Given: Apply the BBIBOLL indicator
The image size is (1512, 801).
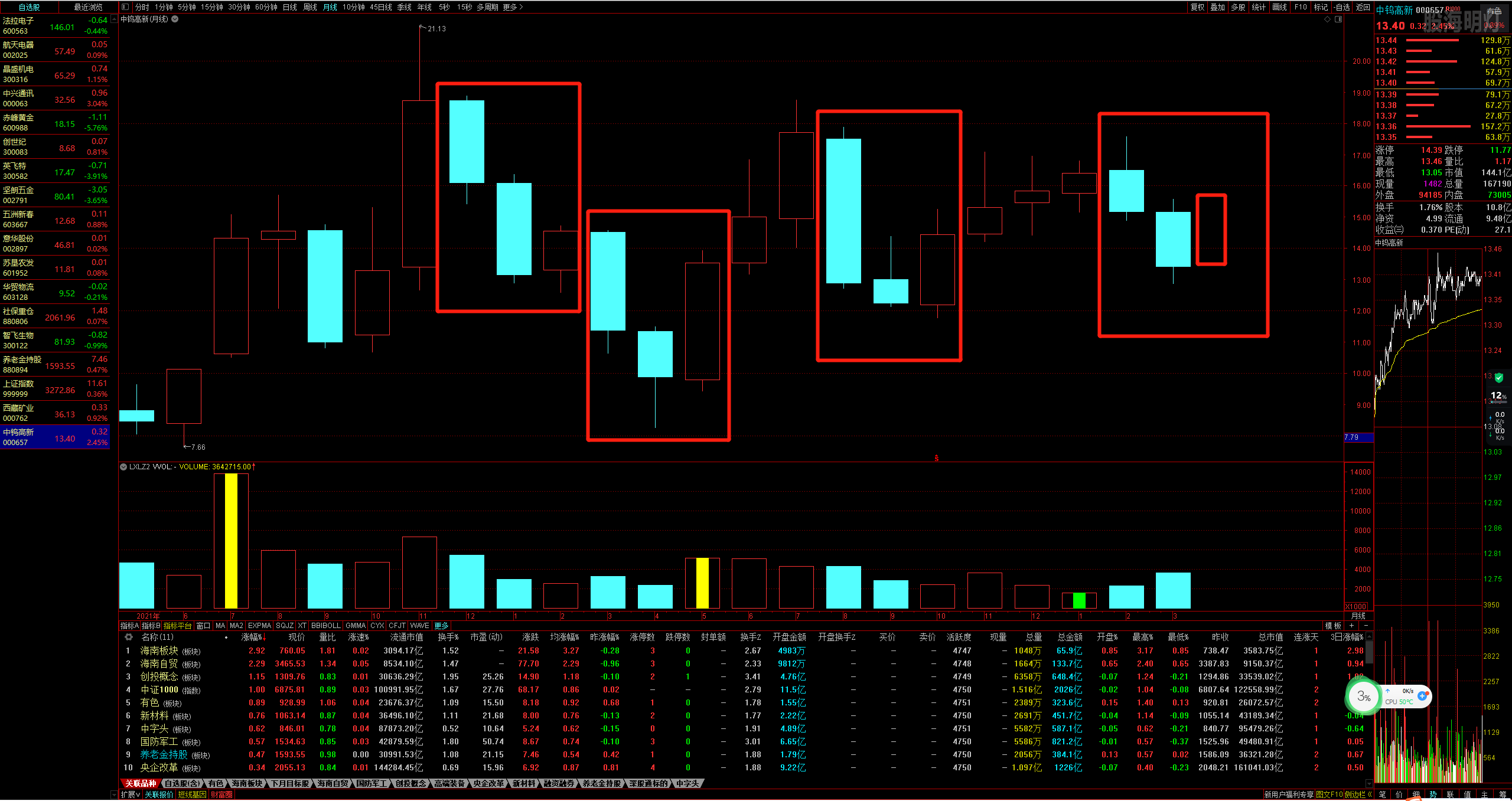Looking at the screenshot, I should point(326,626).
